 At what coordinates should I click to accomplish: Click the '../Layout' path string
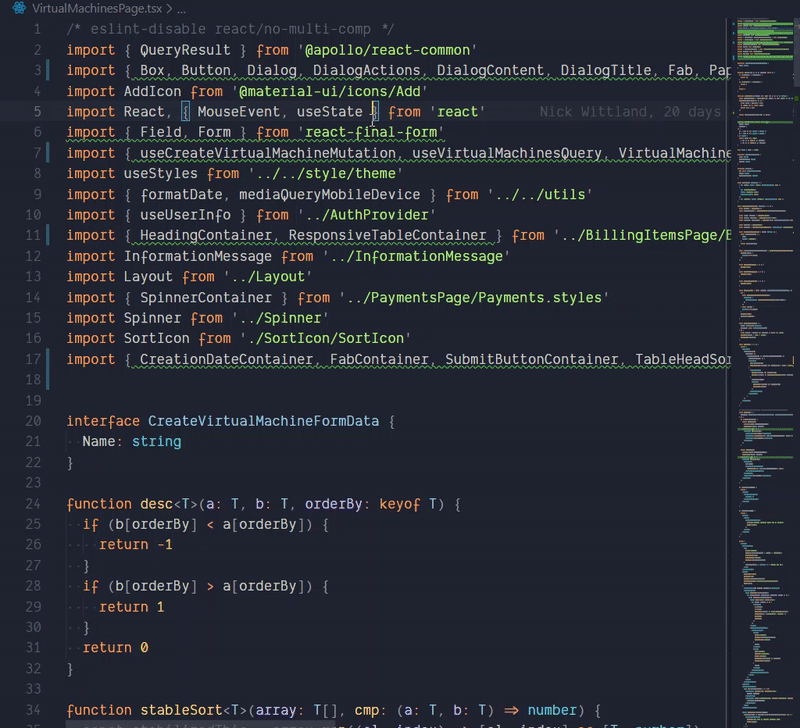267,277
